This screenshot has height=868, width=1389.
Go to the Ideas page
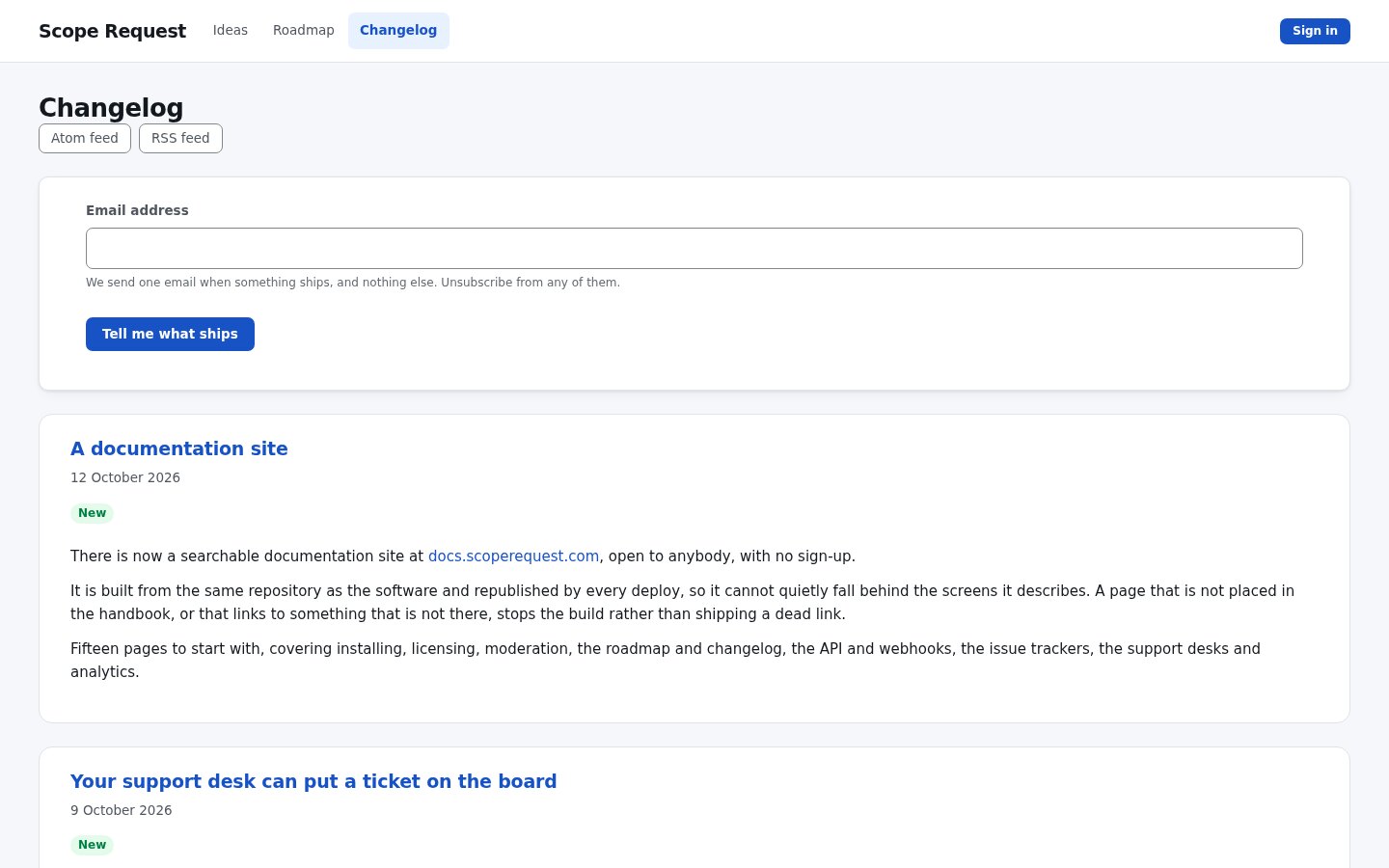point(231,30)
